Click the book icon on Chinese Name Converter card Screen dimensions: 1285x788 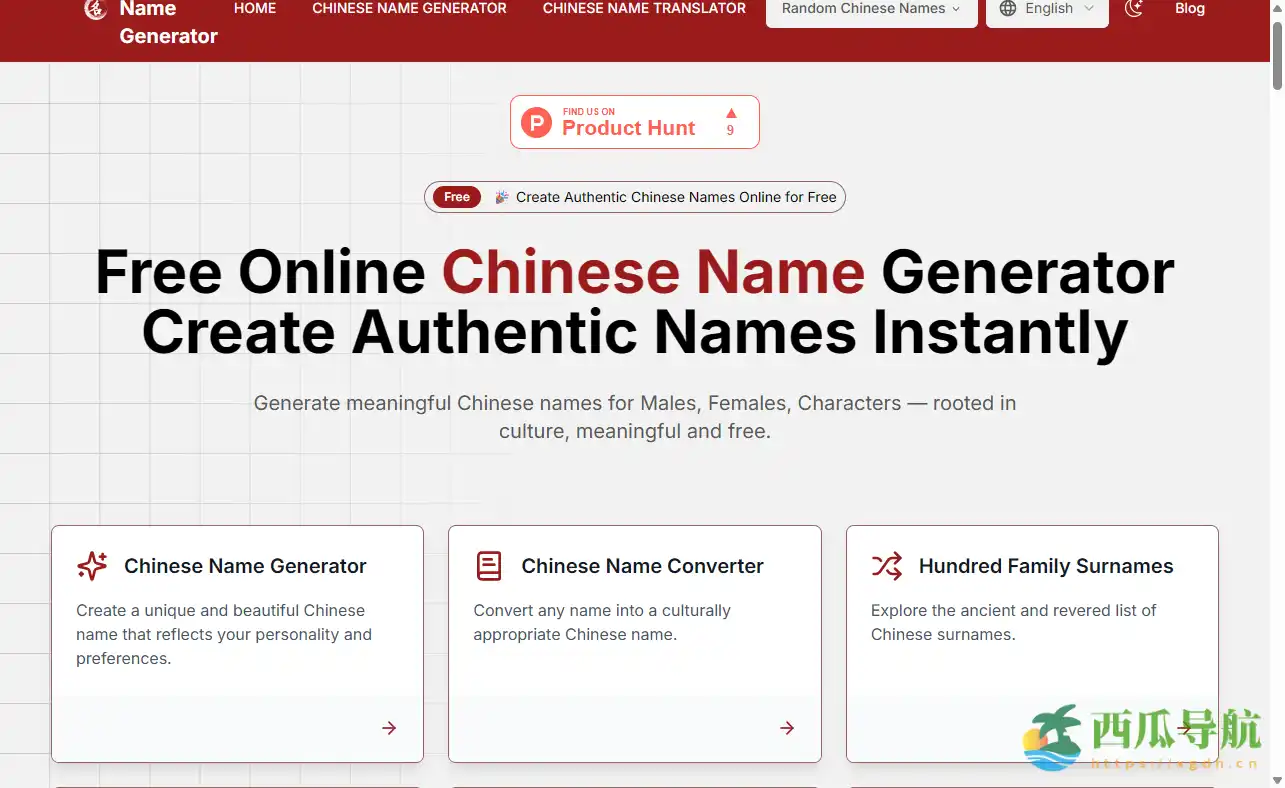pyautogui.click(x=489, y=566)
